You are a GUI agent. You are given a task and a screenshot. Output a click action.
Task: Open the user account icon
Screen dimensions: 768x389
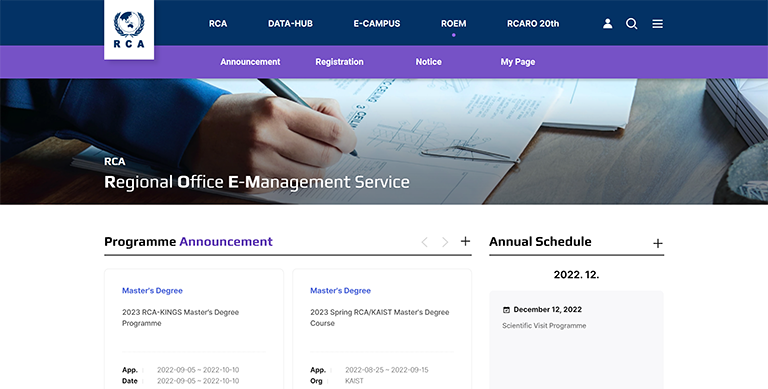pyautogui.click(x=607, y=24)
